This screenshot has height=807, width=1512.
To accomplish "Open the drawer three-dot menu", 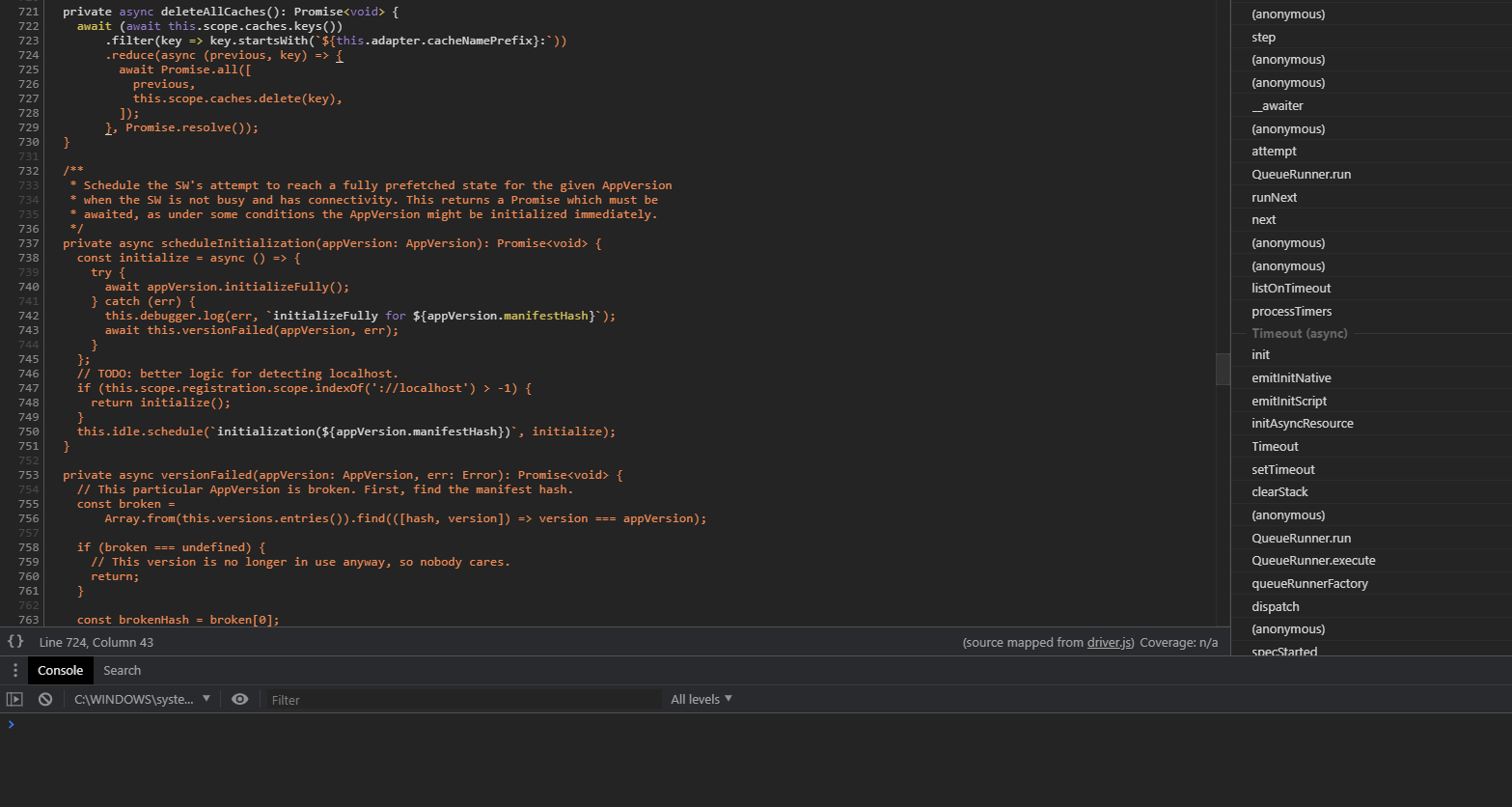I will 14,670.
